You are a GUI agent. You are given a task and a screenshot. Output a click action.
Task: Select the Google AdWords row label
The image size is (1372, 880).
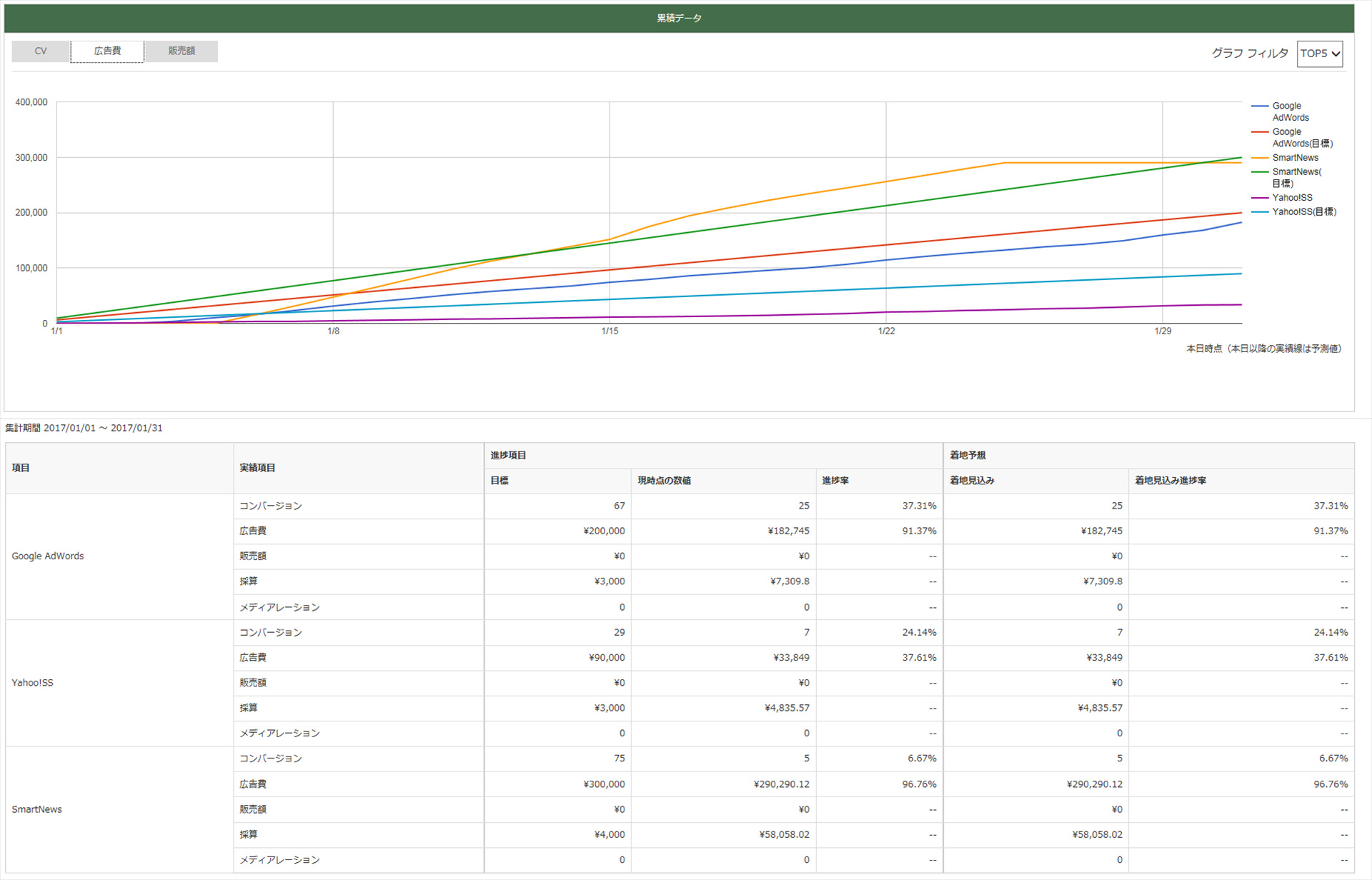48,556
